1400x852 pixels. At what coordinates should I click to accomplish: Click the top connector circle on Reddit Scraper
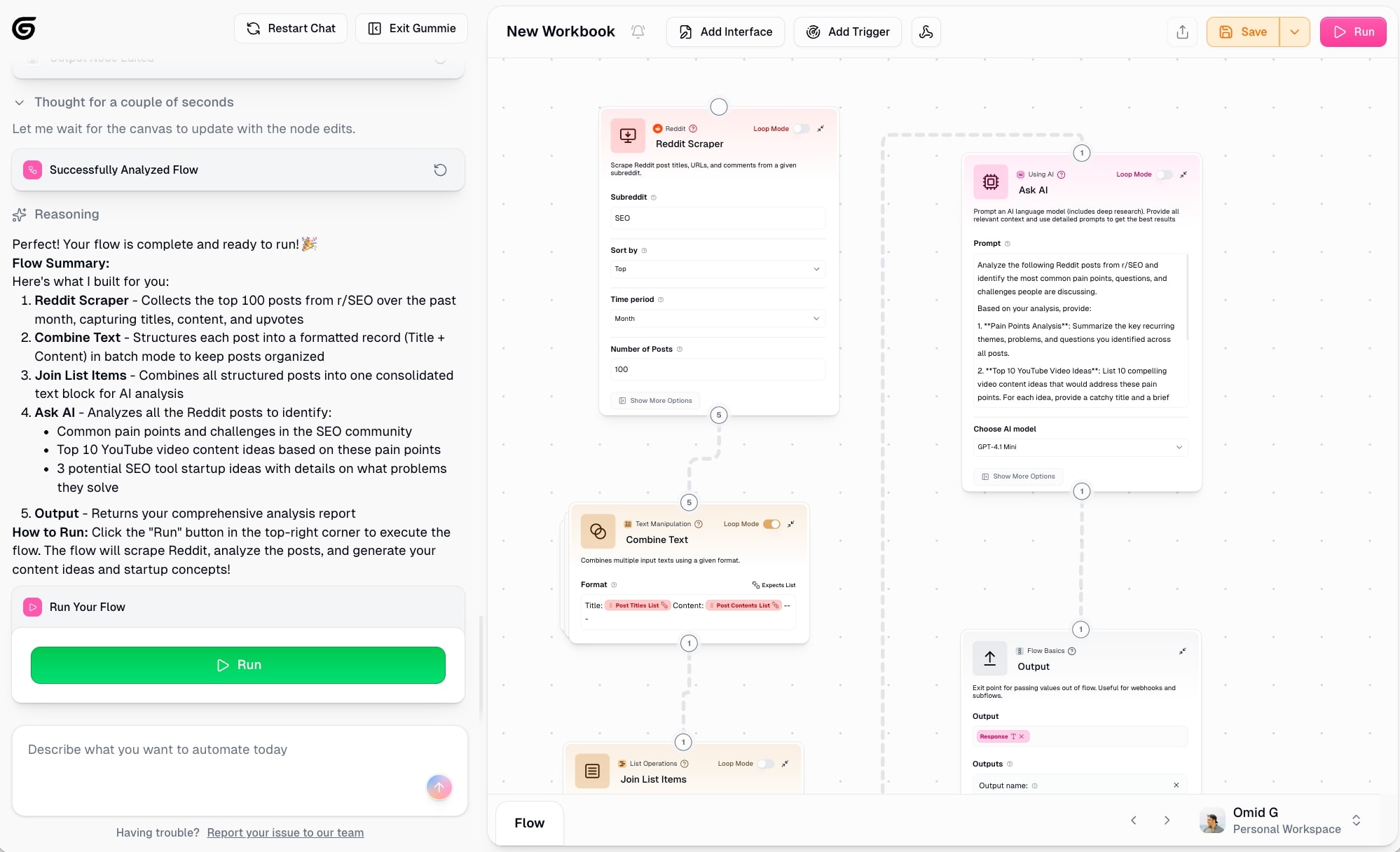click(x=719, y=106)
